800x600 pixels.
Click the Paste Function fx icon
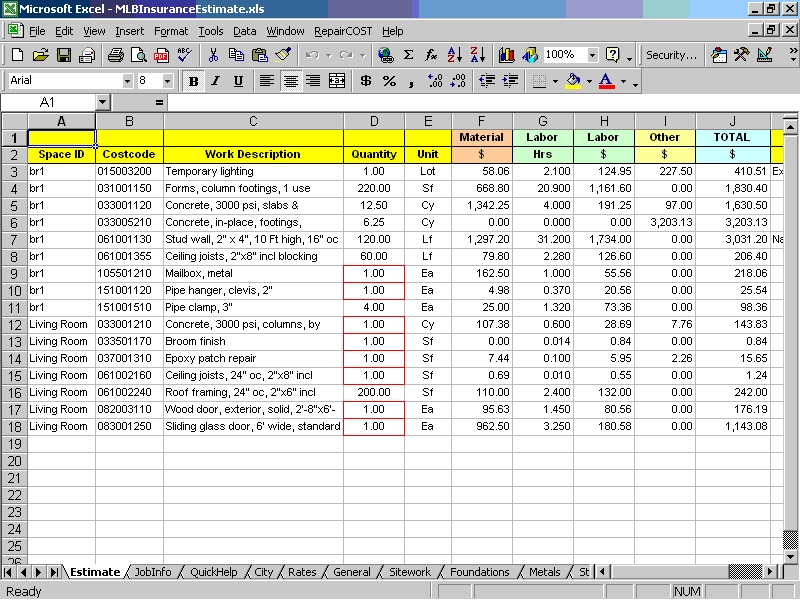point(430,54)
